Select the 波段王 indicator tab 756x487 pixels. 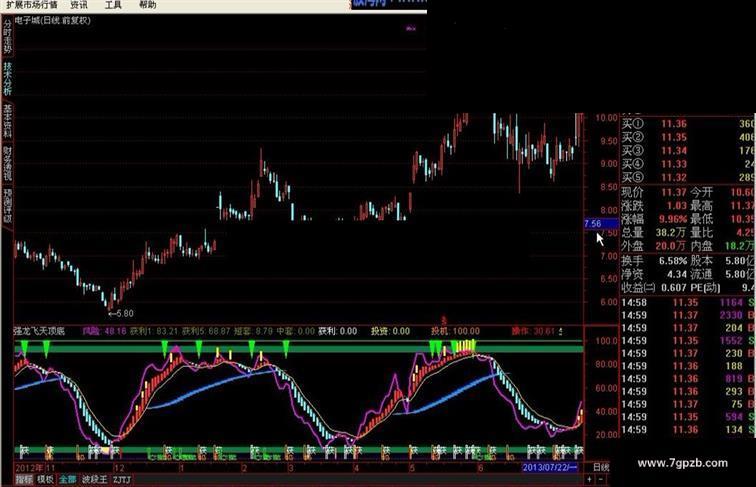[94, 479]
